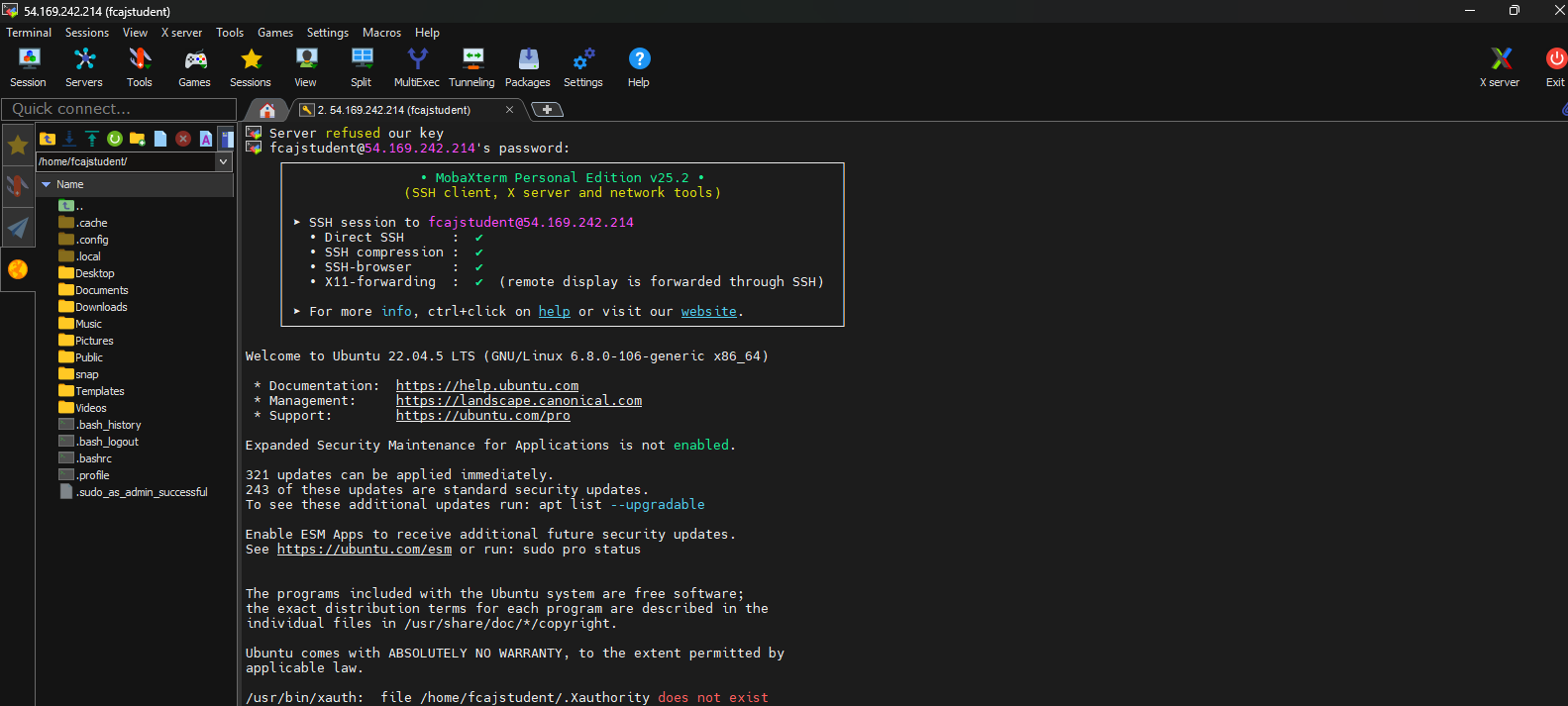This screenshot has height=706, width=1568.
Task: Click the X server toolbar icon
Action: click(1500, 67)
